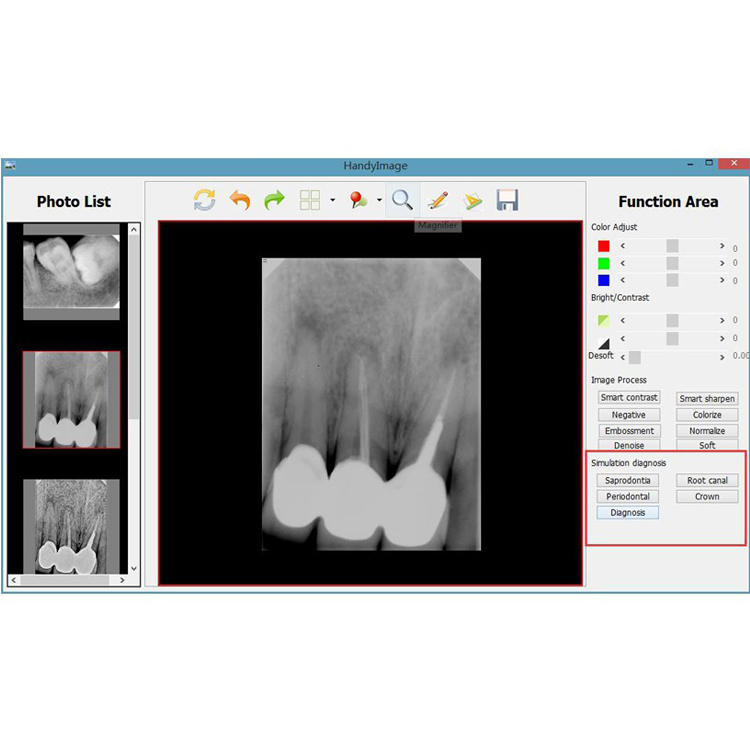Viewport: 750px width, 750px height.
Task: Click photo list scroll down arrow
Action: (x=134, y=568)
